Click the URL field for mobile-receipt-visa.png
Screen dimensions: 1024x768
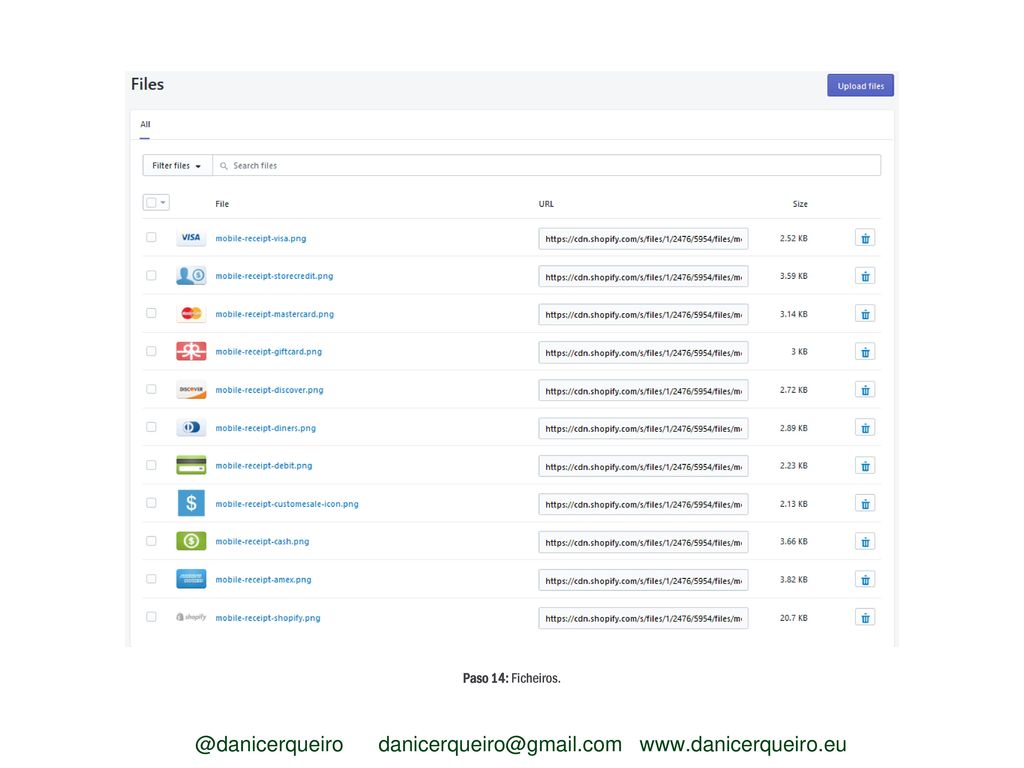(643, 238)
